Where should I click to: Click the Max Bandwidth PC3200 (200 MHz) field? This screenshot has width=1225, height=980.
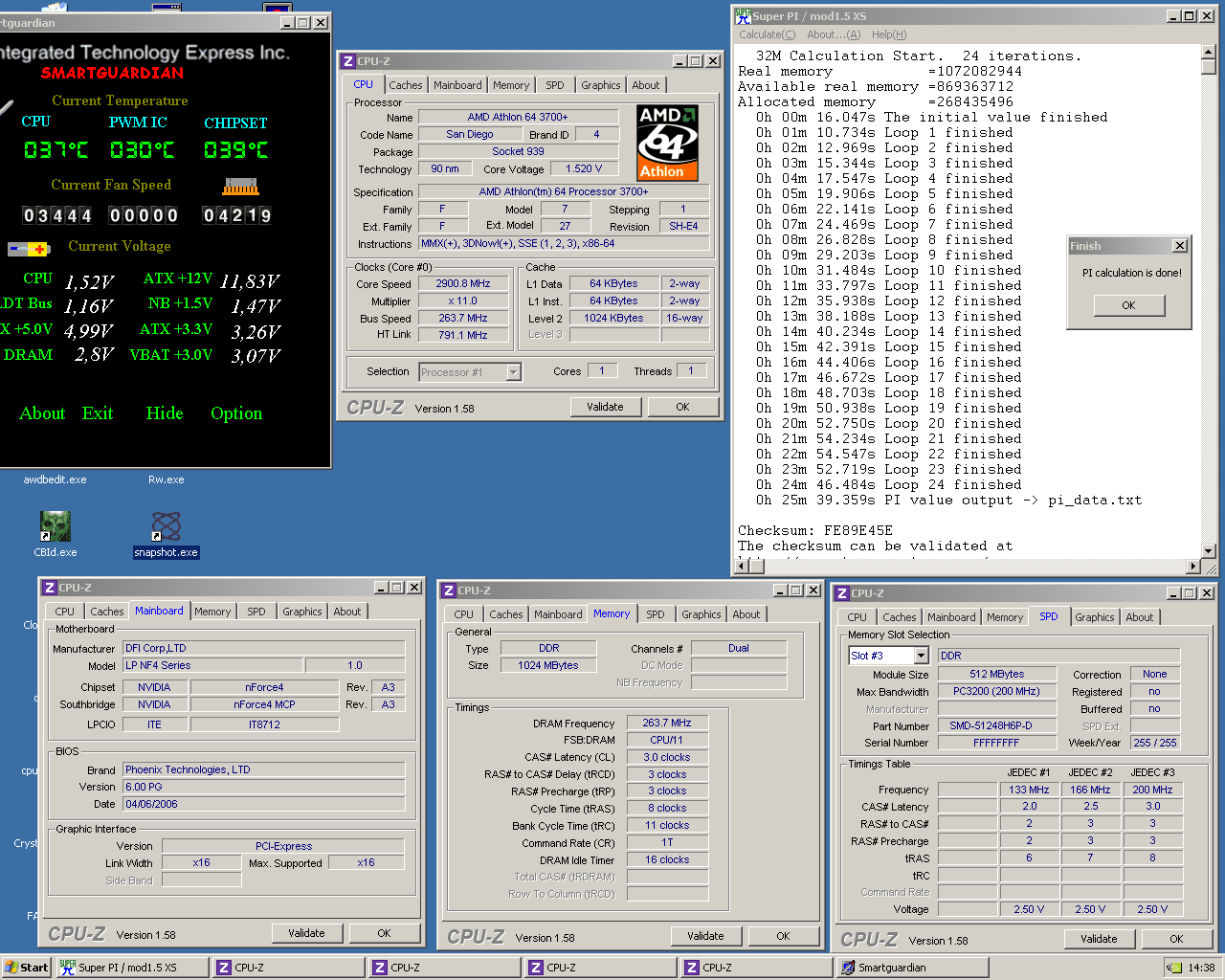996,691
